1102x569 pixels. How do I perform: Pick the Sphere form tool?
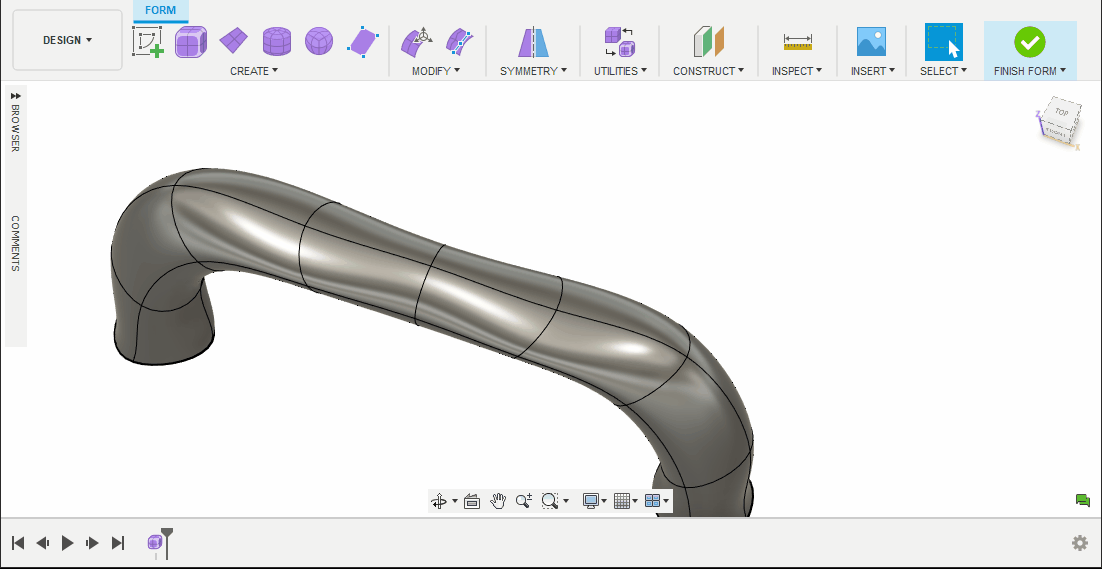(x=319, y=42)
